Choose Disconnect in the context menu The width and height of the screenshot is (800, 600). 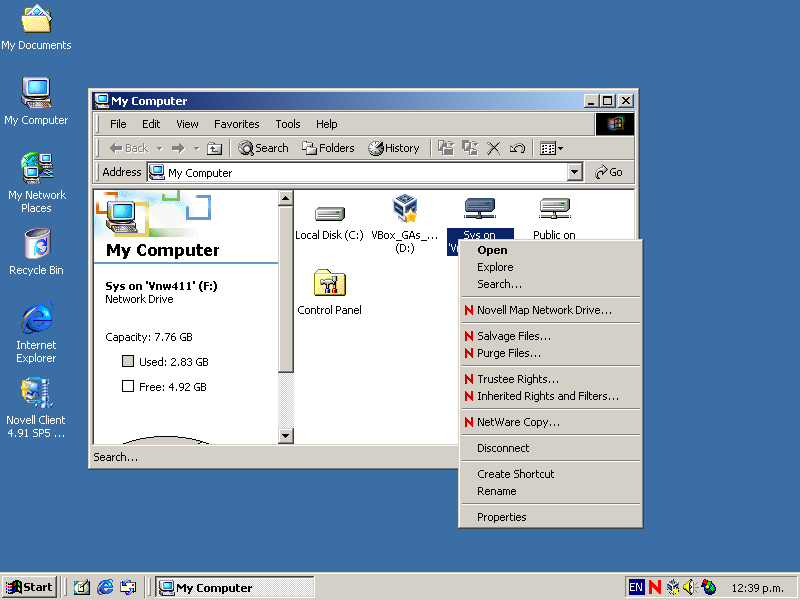tap(551, 448)
